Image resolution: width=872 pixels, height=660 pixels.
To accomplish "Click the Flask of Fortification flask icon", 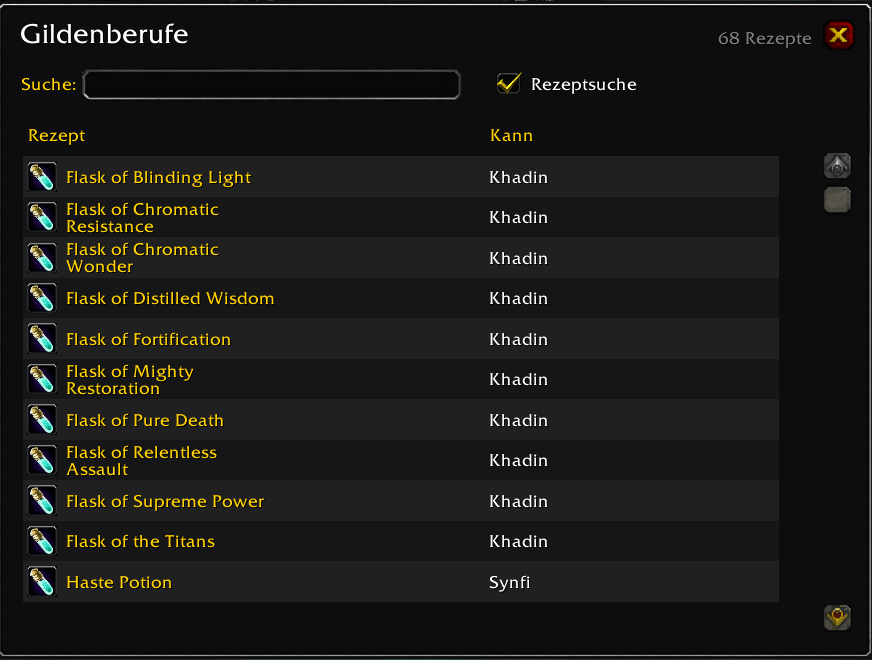I will tap(42, 339).
